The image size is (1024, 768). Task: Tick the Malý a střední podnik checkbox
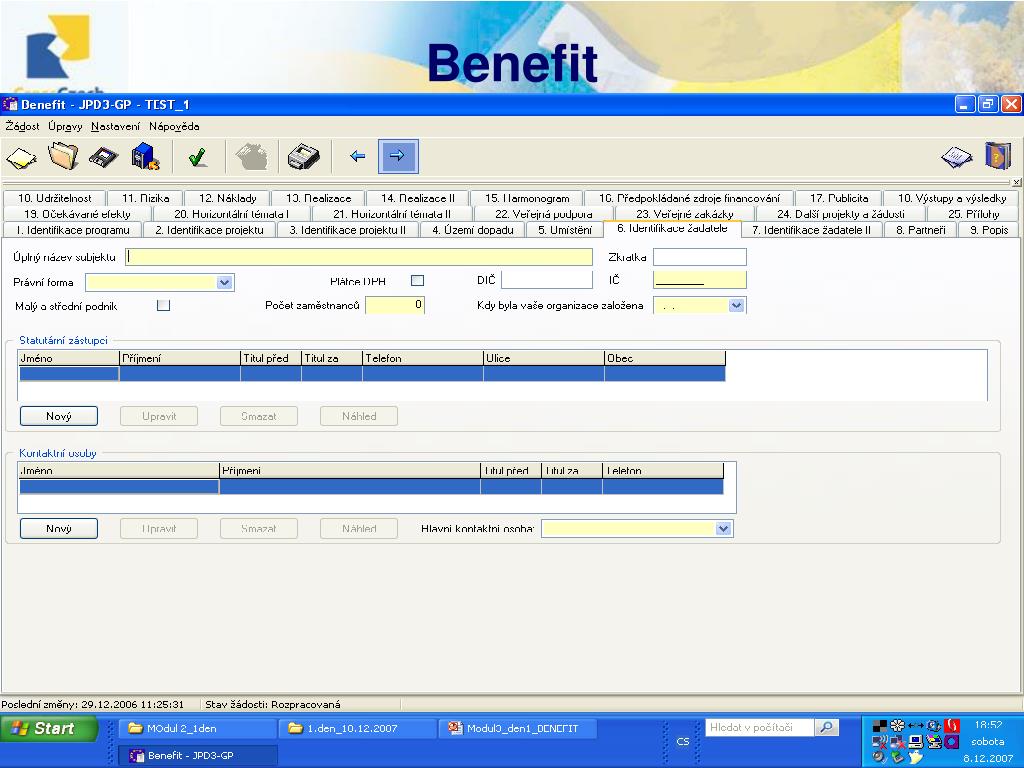(163, 305)
